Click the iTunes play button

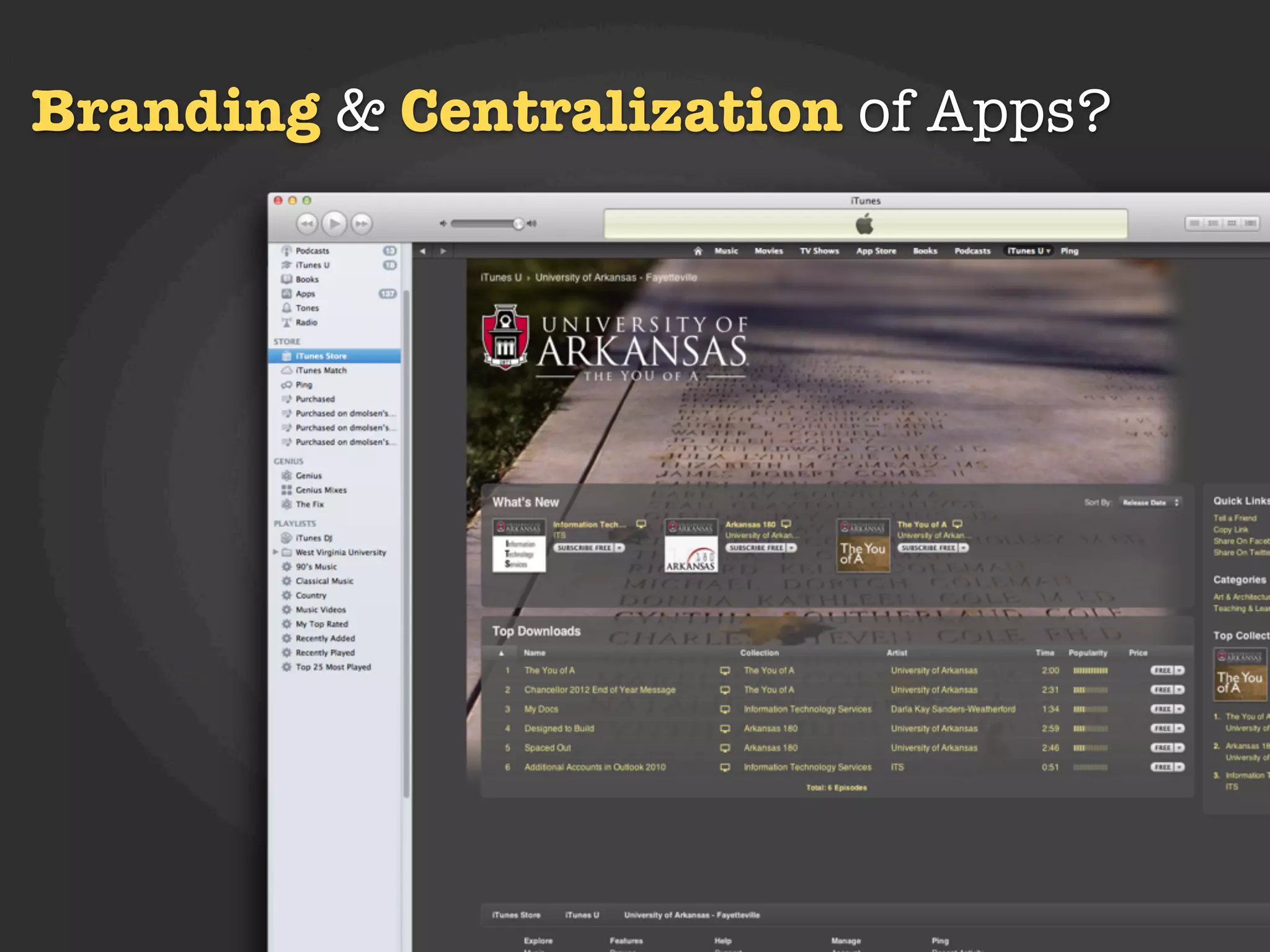(x=334, y=223)
